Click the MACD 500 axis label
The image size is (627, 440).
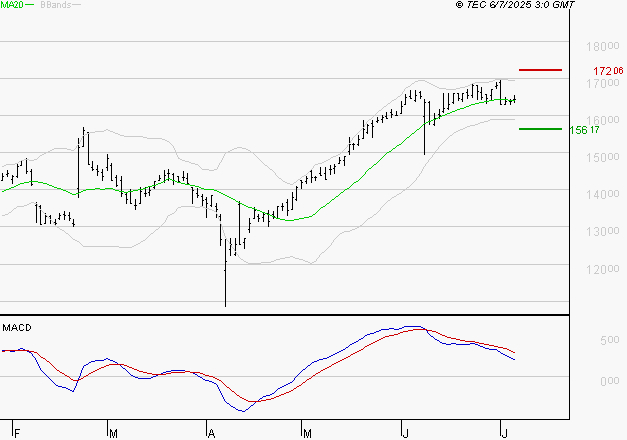click(x=610, y=340)
